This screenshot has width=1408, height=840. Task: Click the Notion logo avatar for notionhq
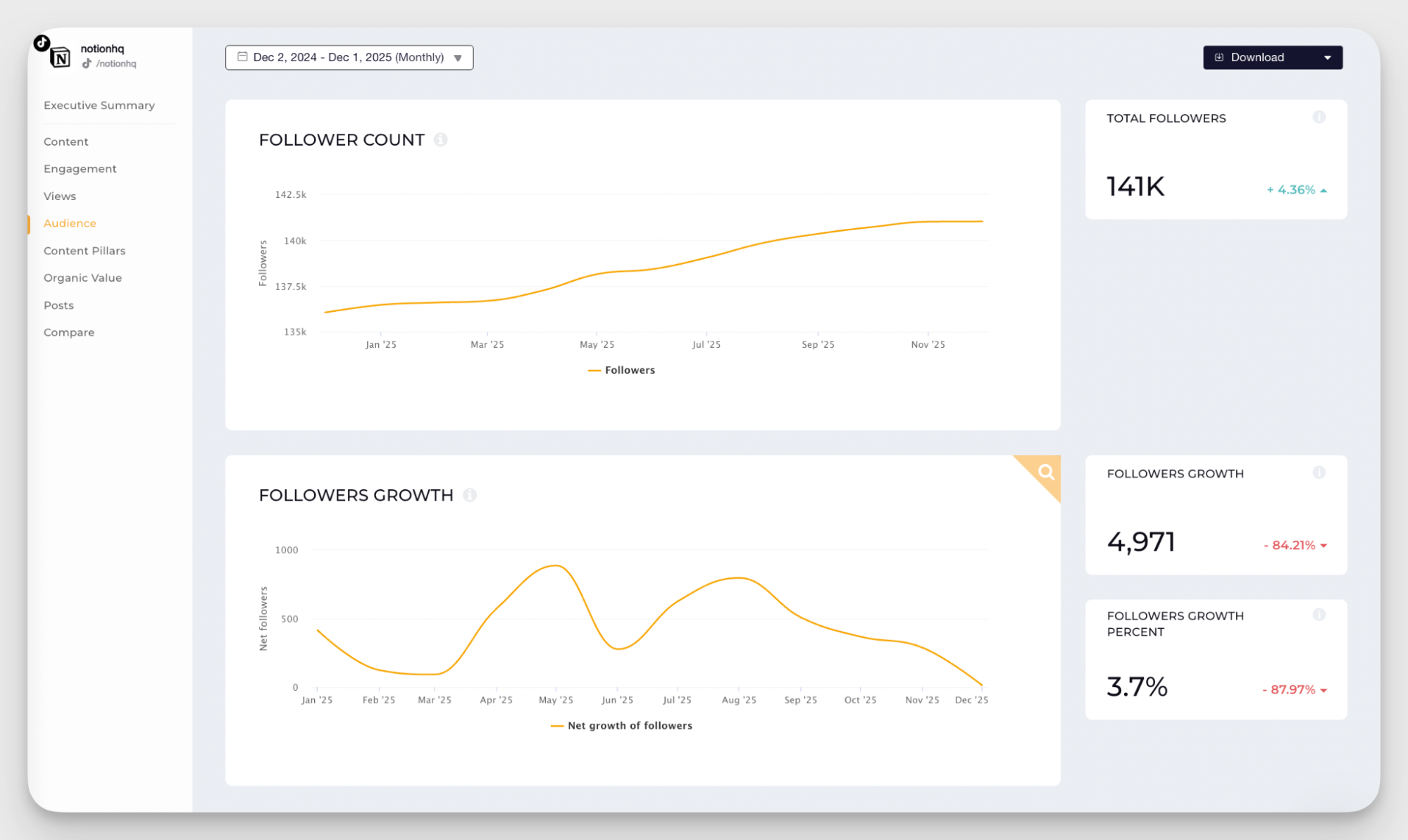60,56
